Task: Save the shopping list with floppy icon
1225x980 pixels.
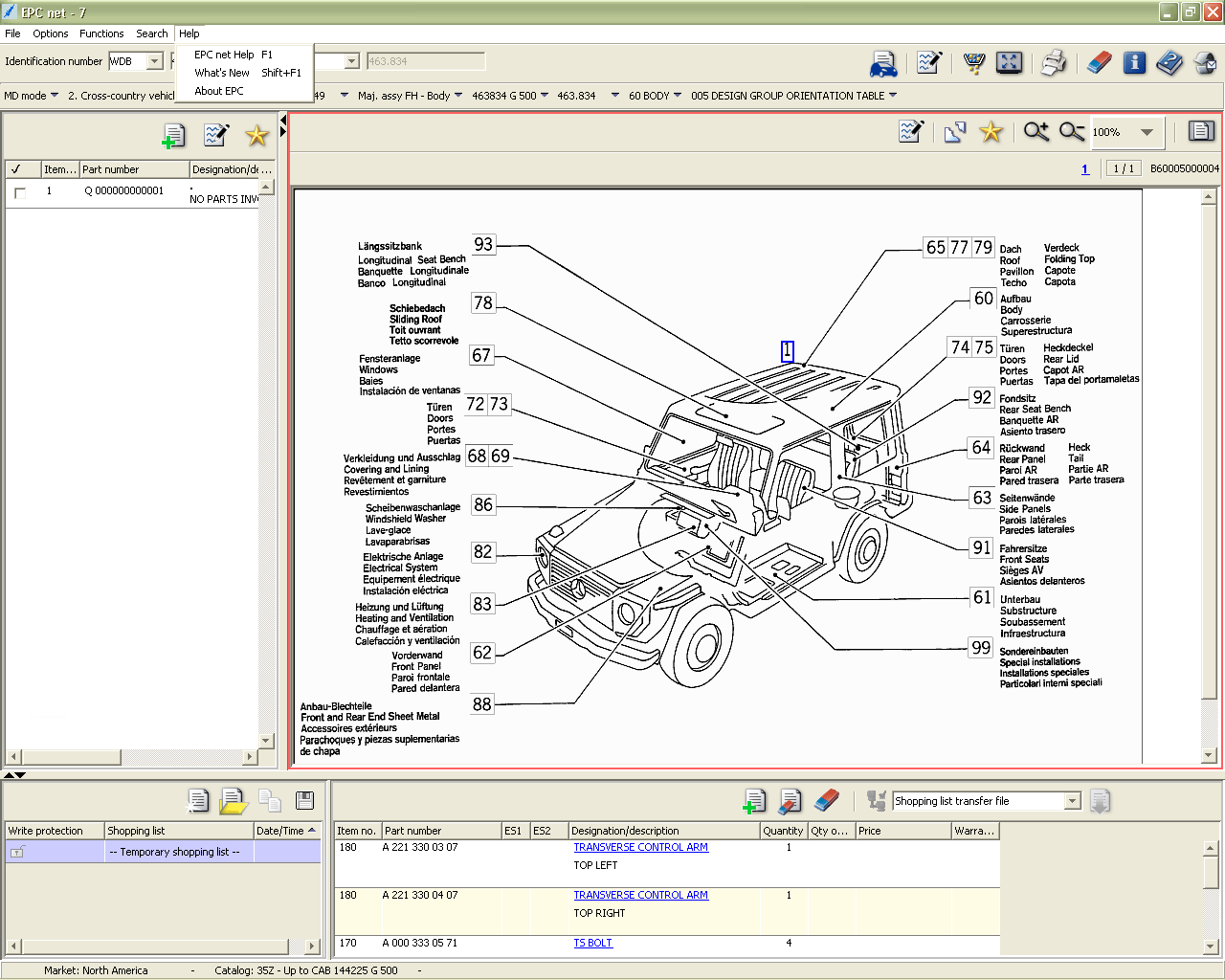Action: pyautogui.click(x=305, y=800)
